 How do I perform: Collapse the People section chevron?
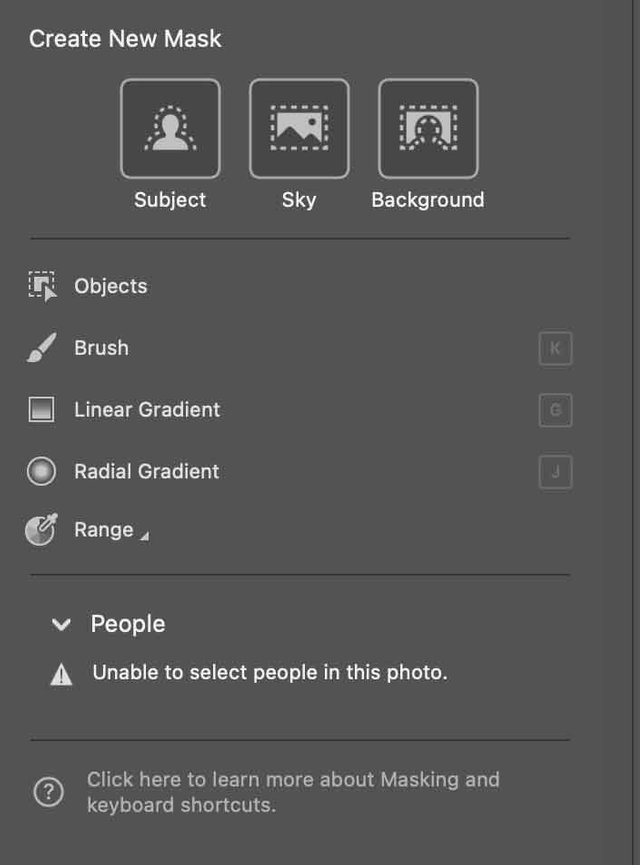pyautogui.click(x=62, y=625)
